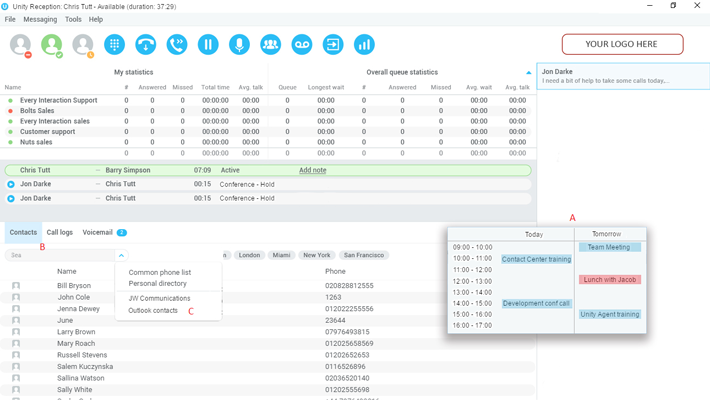
Task: Set status to available with green avatar
Action: tap(51, 44)
